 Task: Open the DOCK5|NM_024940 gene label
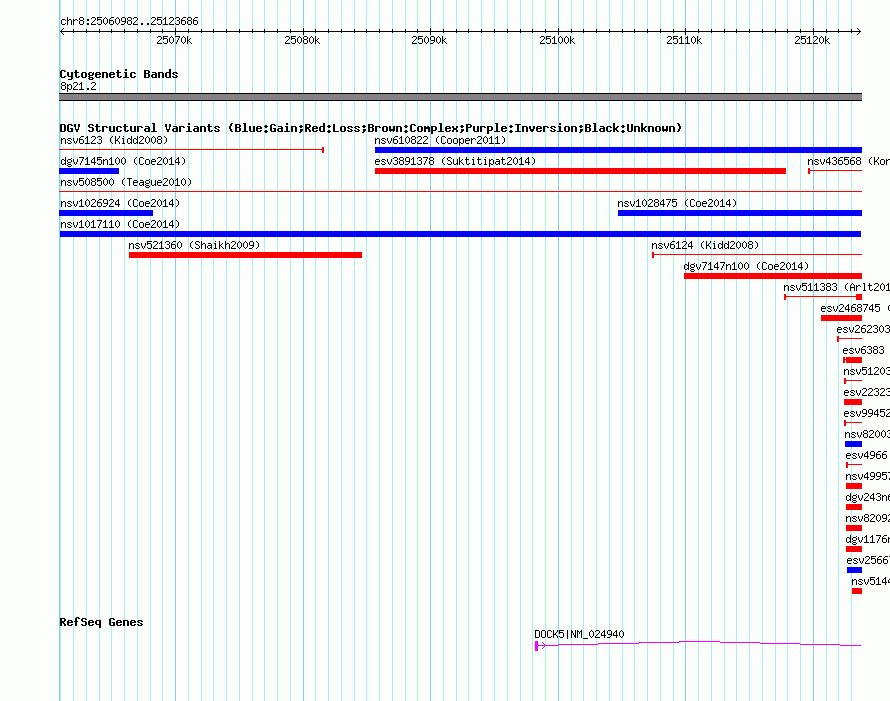pos(579,634)
